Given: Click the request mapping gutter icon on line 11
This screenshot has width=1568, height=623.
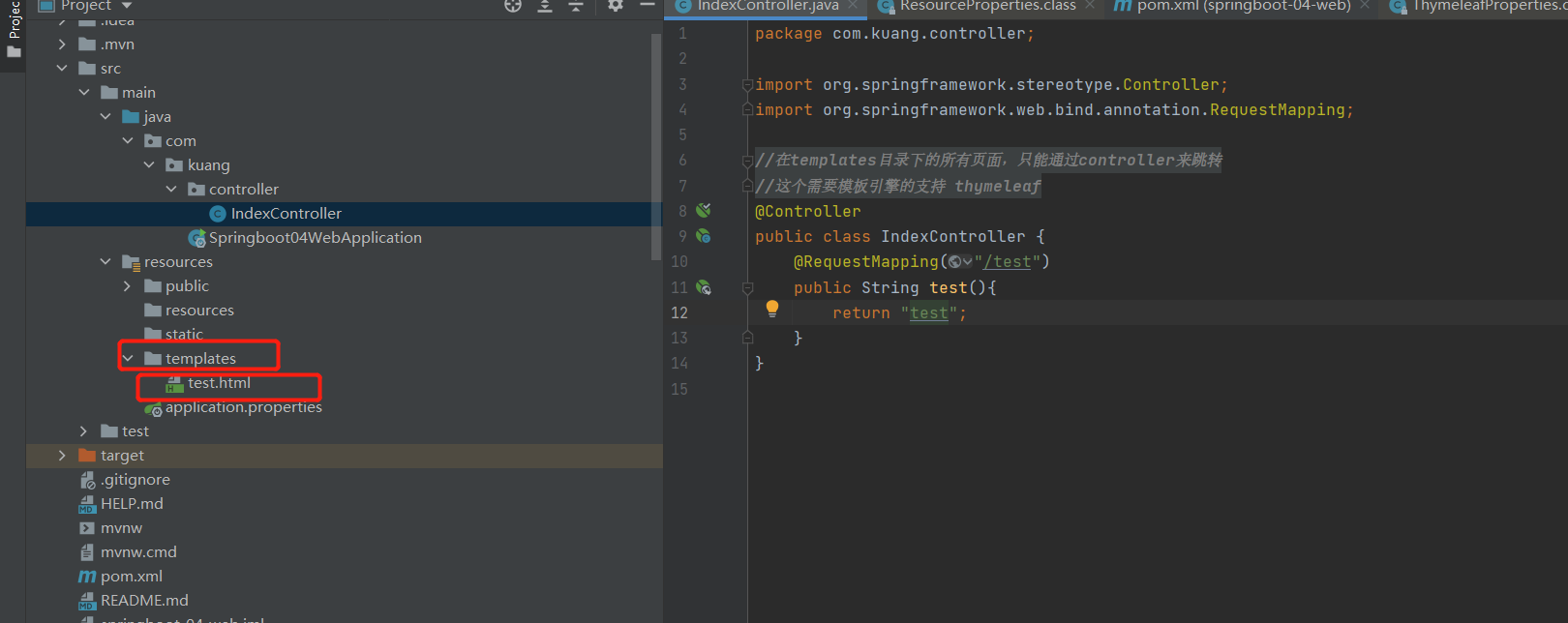Looking at the screenshot, I should pyautogui.click(x=704, y=287).
